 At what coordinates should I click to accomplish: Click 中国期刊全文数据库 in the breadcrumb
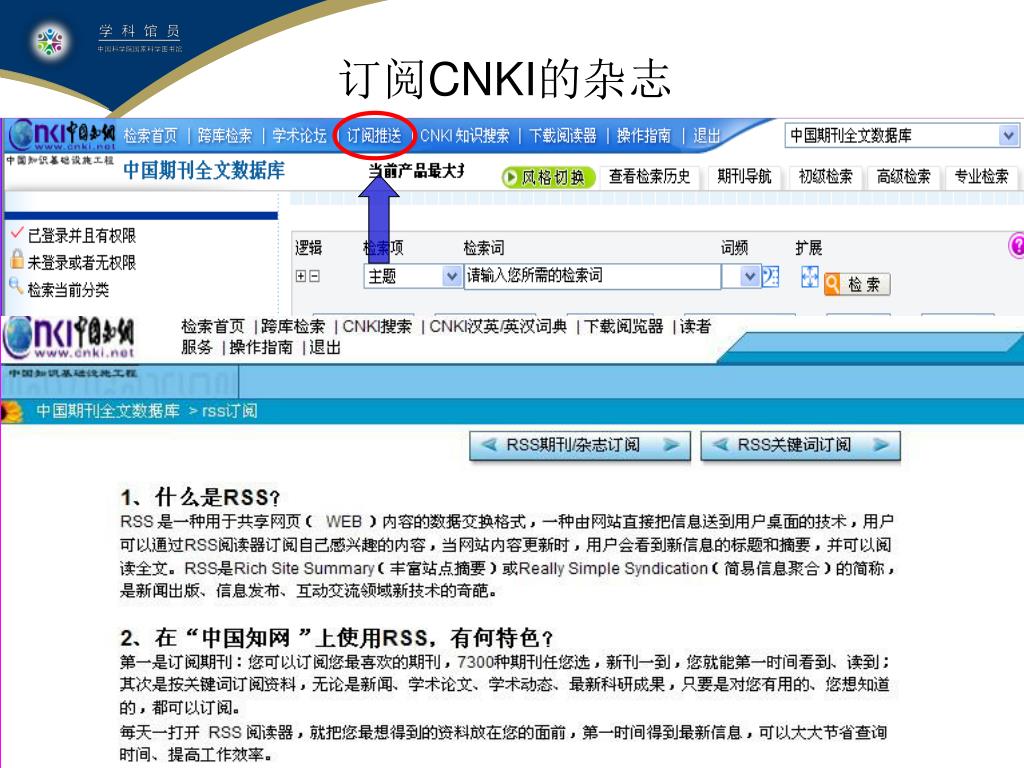[x=108, y=411]
